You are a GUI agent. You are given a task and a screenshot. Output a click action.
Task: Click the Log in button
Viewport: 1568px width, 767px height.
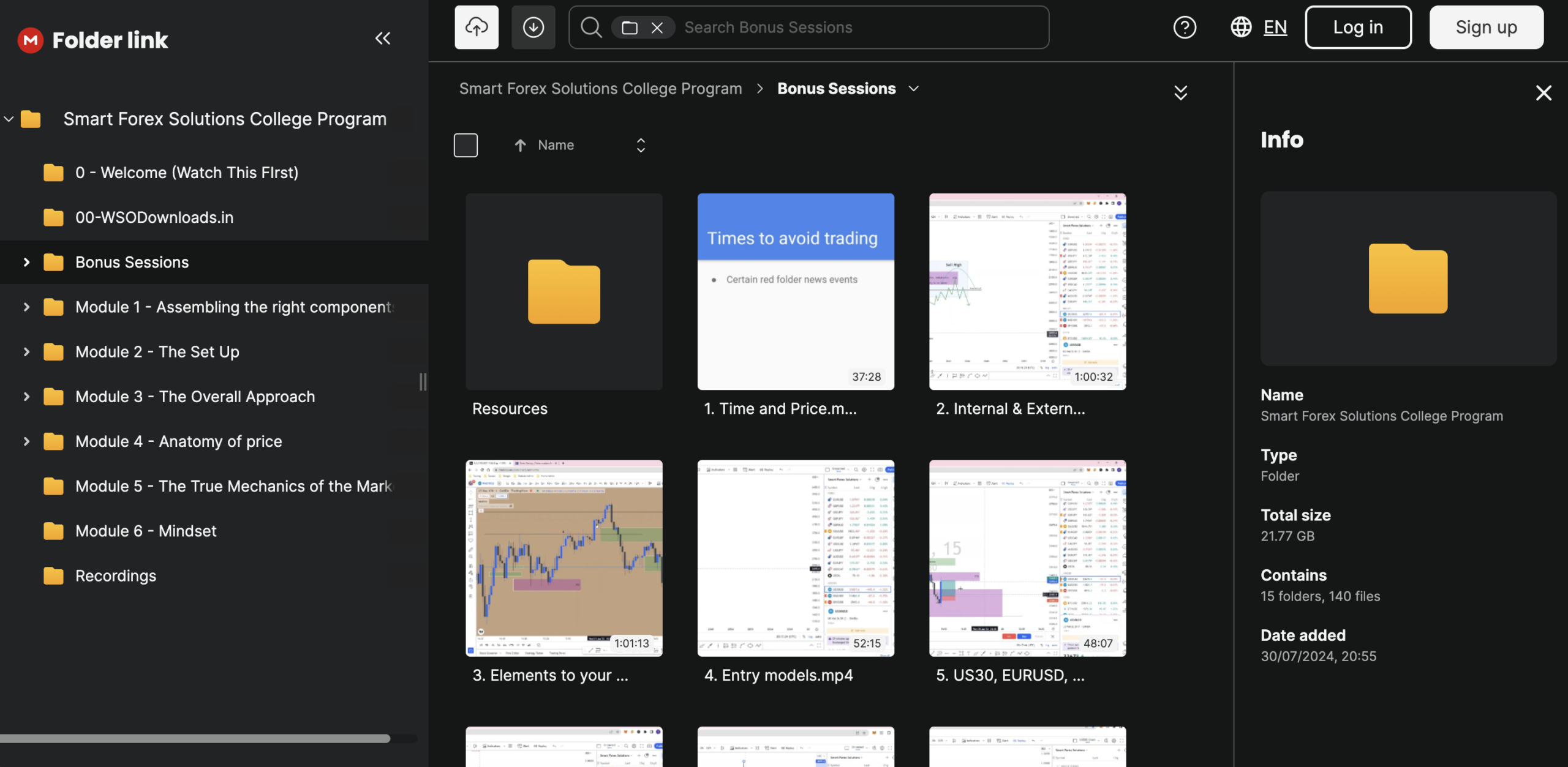click(x=1357, y=27)
